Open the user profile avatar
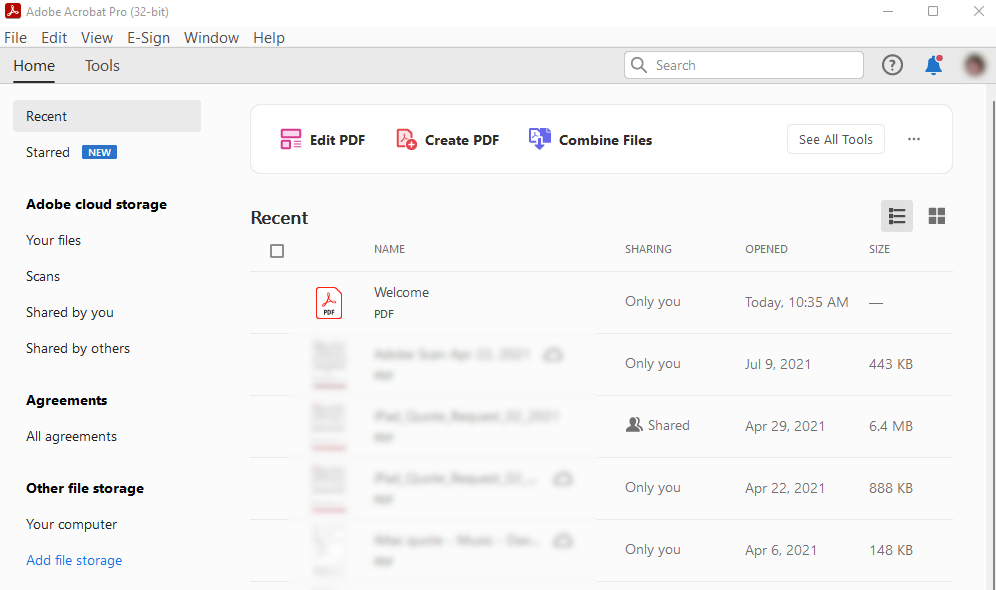Image resolution: width=996 pixels, height=590 pixels. (975, 66)
